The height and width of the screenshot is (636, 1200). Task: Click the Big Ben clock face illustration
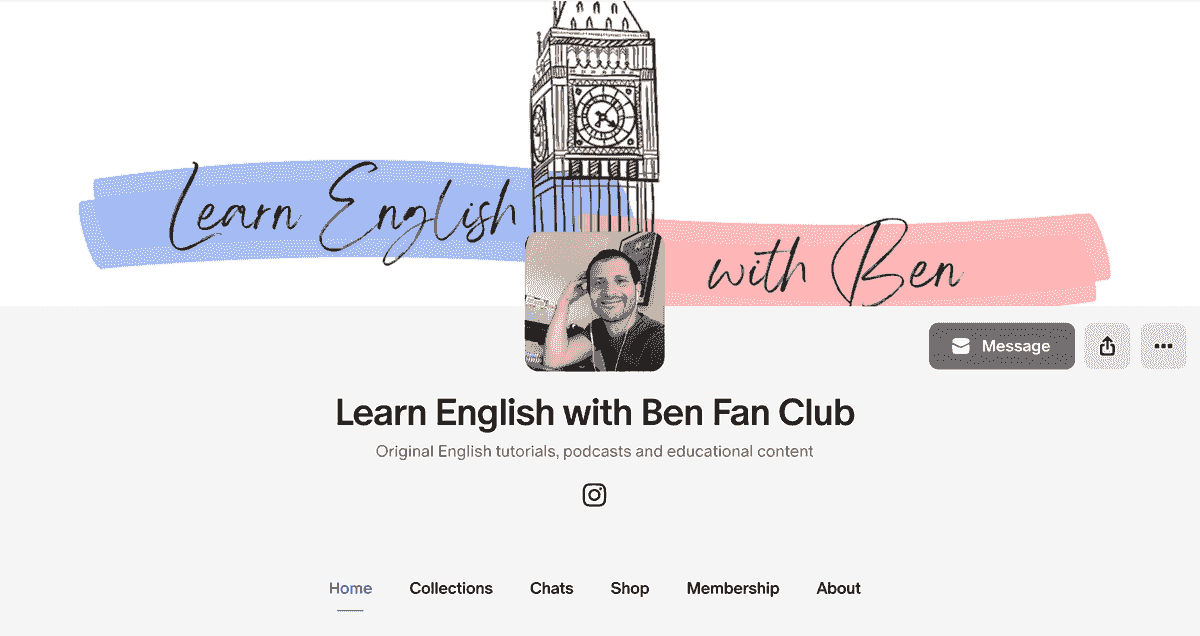(x=604, y=117)
